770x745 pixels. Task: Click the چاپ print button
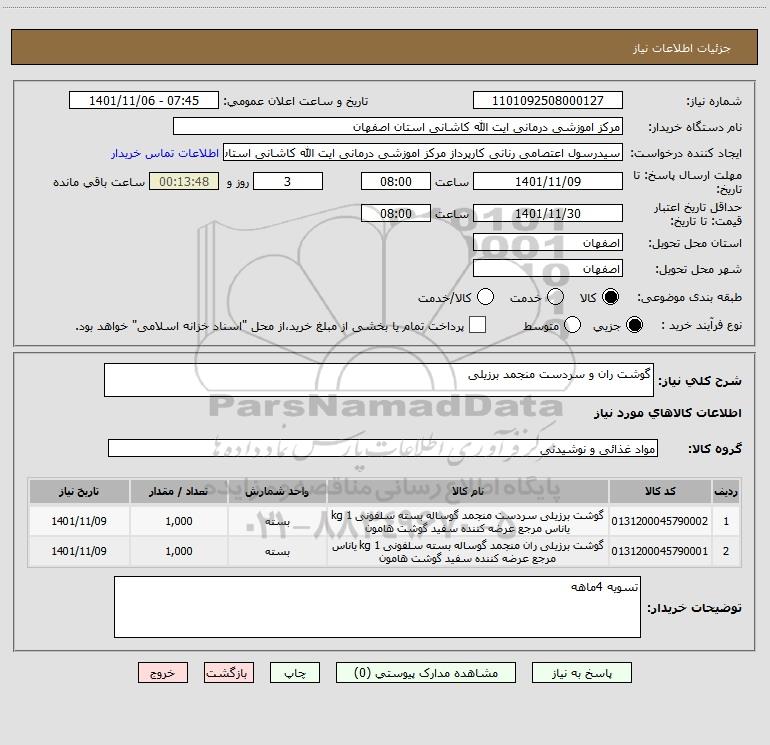click(295, 673)
